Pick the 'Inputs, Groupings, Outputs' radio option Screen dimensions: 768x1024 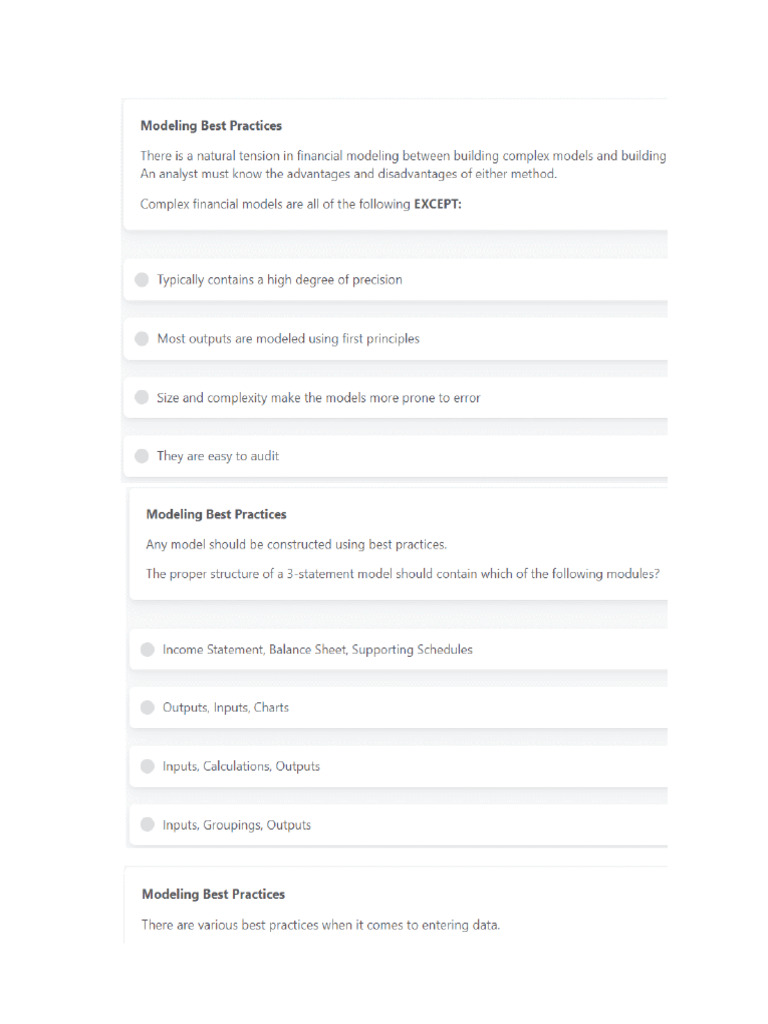(x=148, y=825)
